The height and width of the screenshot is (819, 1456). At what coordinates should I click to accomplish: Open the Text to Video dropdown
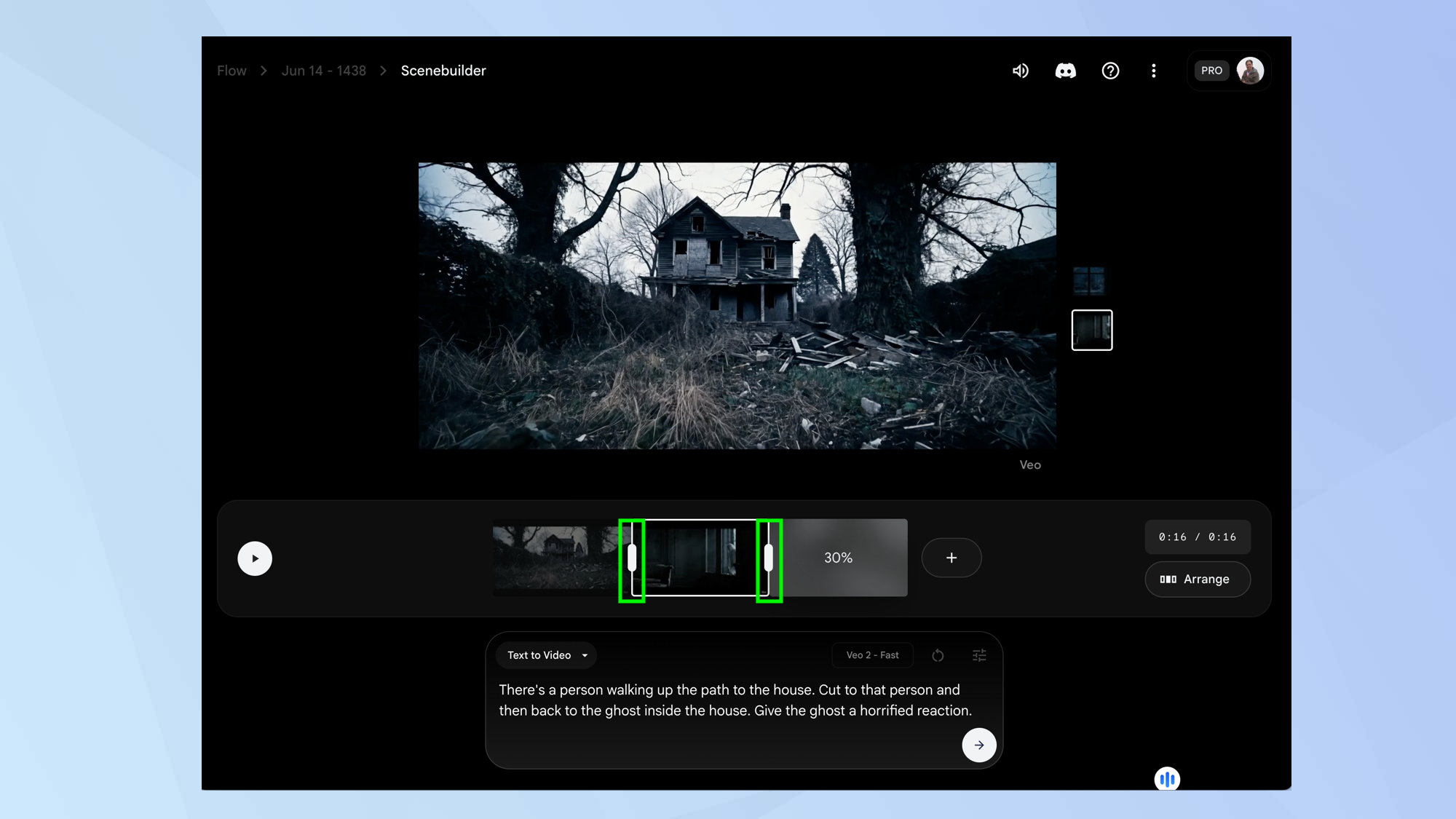pos(547,655)
